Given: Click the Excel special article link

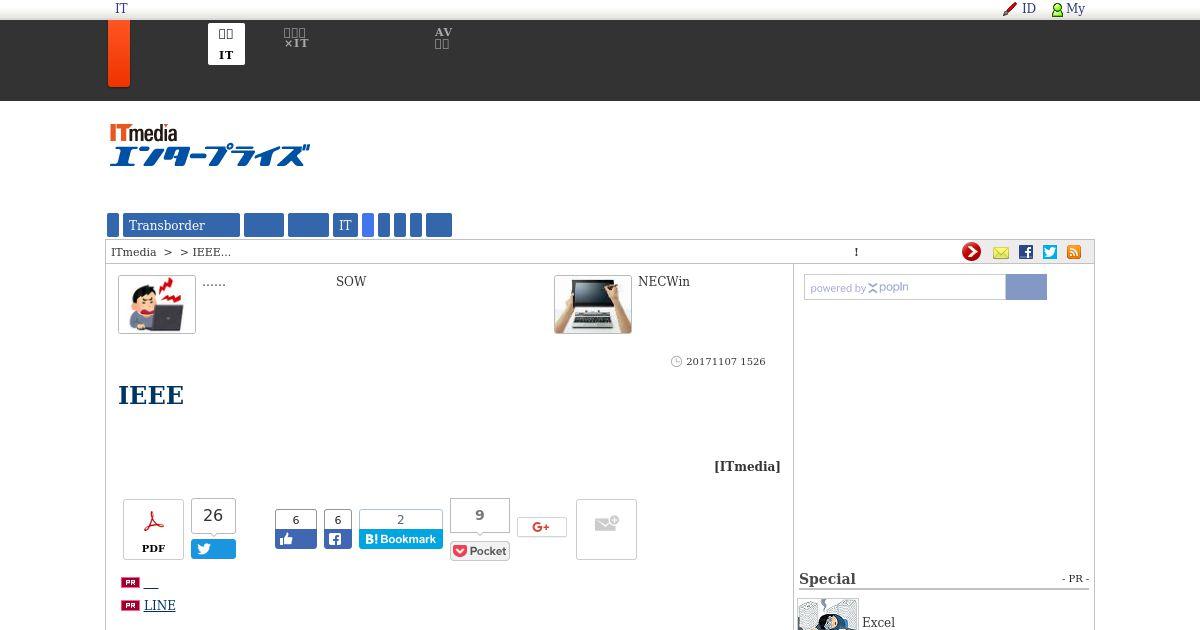Looking at the screenshot, I should 878,622.
